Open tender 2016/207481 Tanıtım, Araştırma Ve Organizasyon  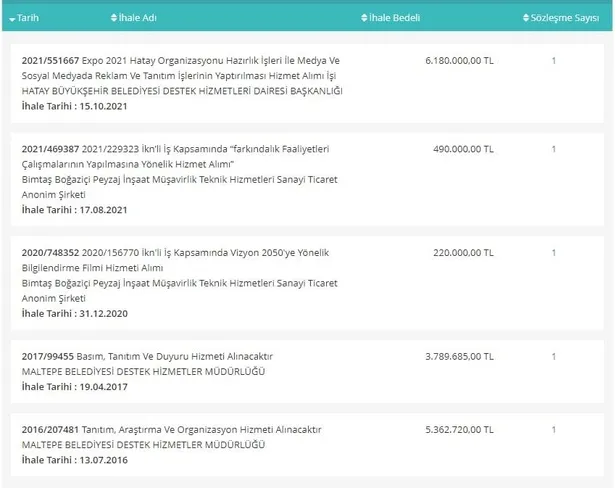click(x=172, y=429)
